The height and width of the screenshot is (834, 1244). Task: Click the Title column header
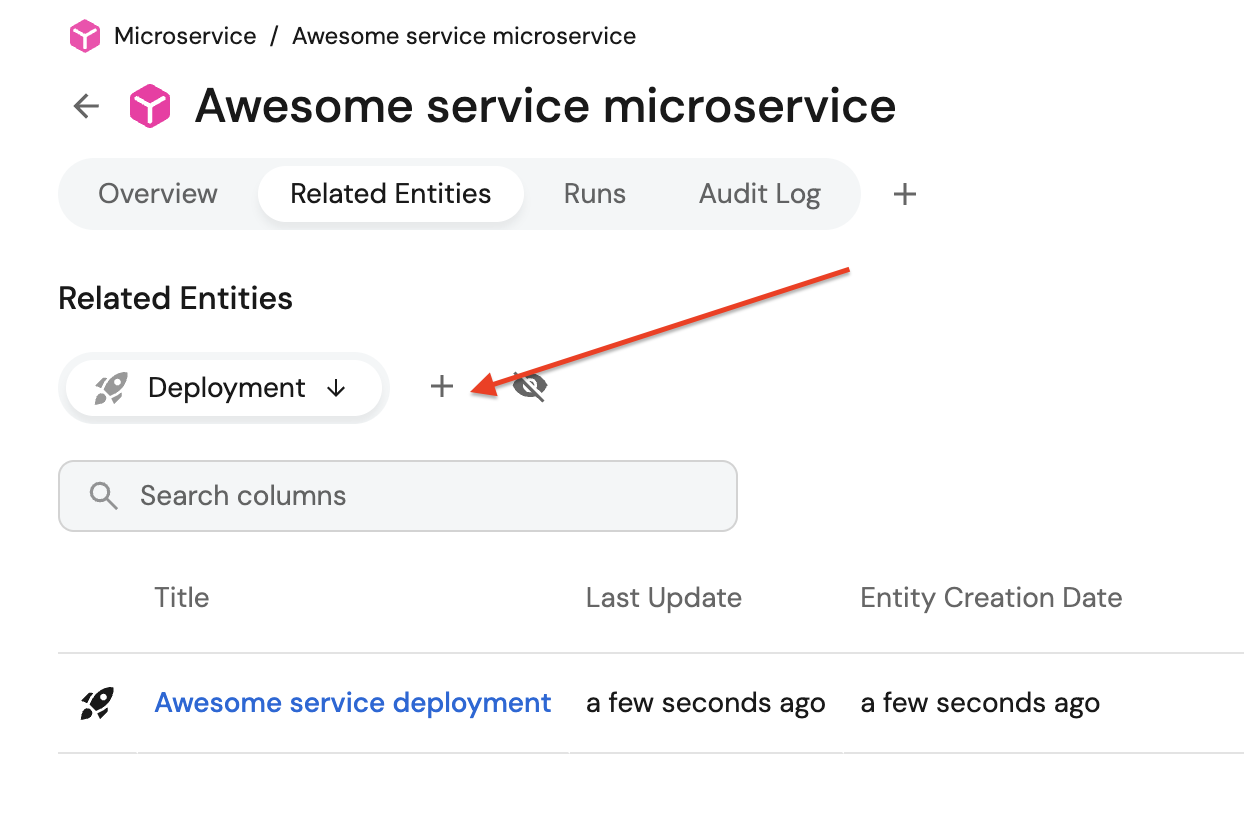[182, 598]
